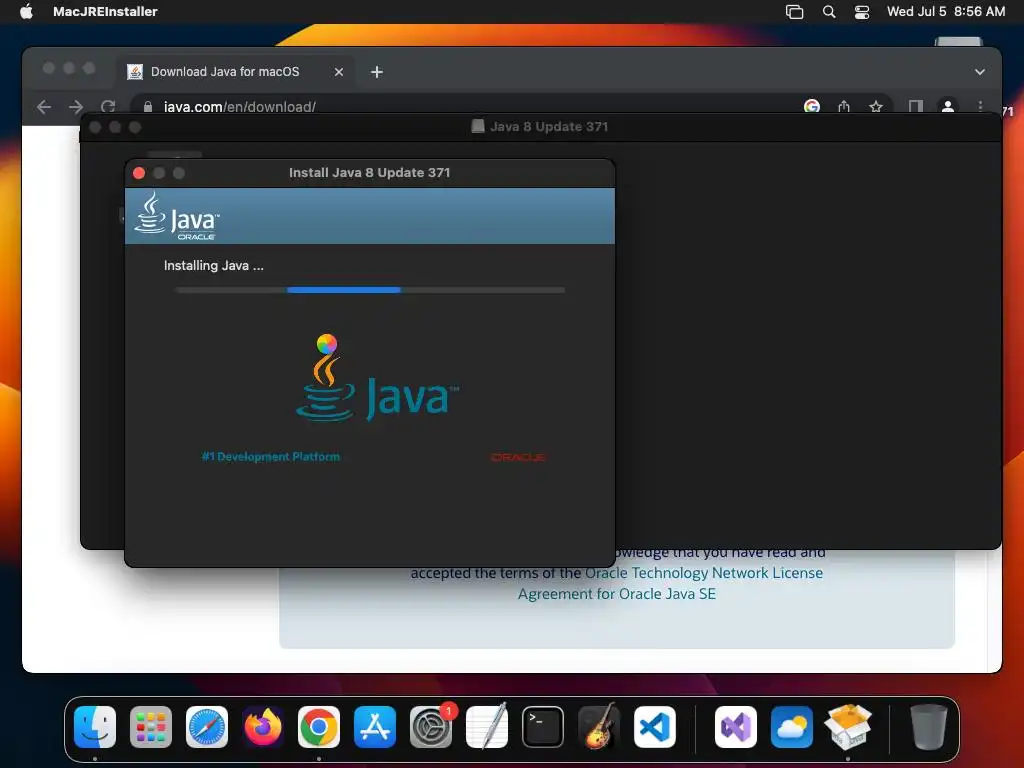Open Finder from the dock
Image resolution: width=1024 pixels, height=768 pixels.
(95, 727)
